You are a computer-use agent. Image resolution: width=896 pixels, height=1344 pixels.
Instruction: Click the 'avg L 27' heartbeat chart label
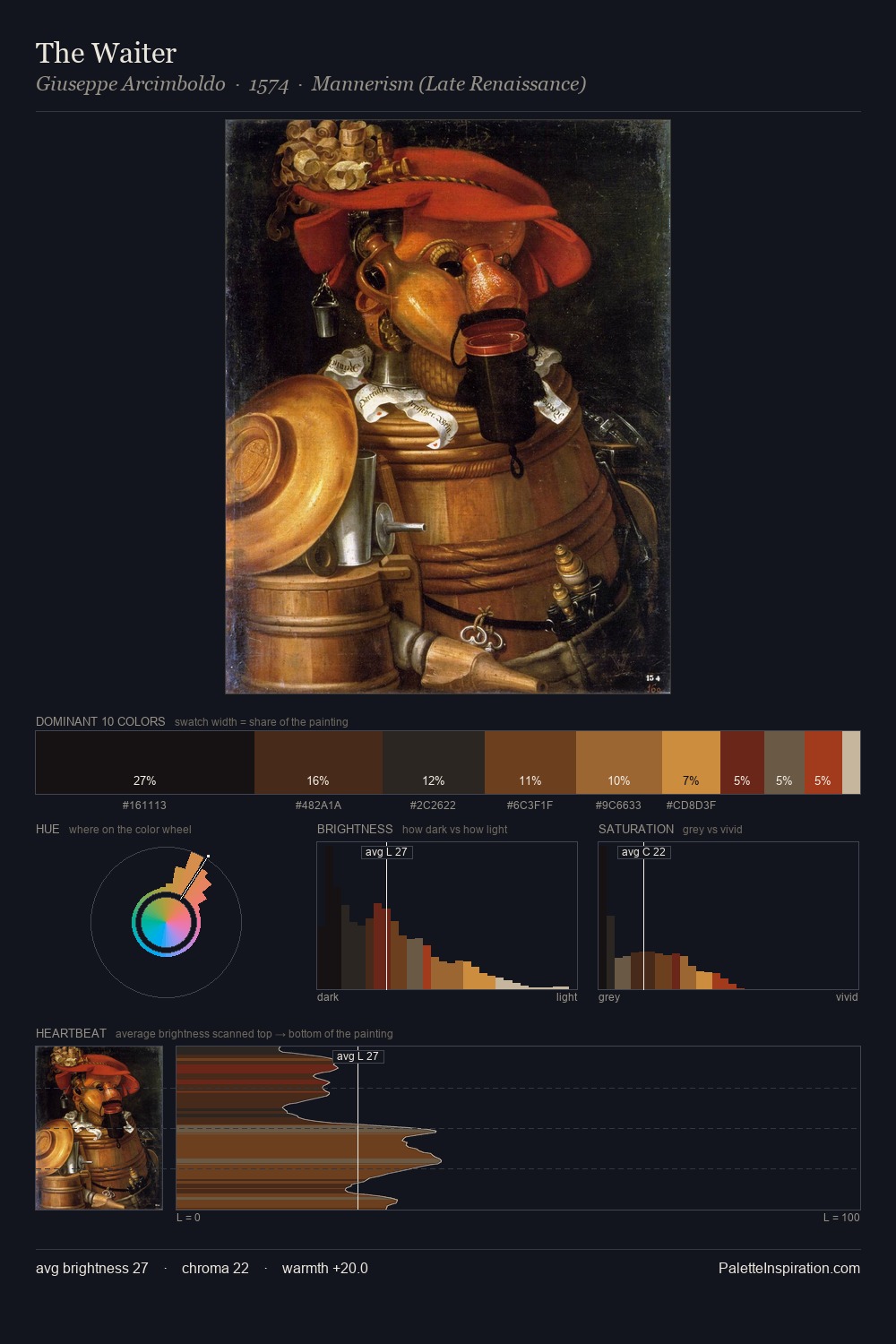[x=358, y=1056]
